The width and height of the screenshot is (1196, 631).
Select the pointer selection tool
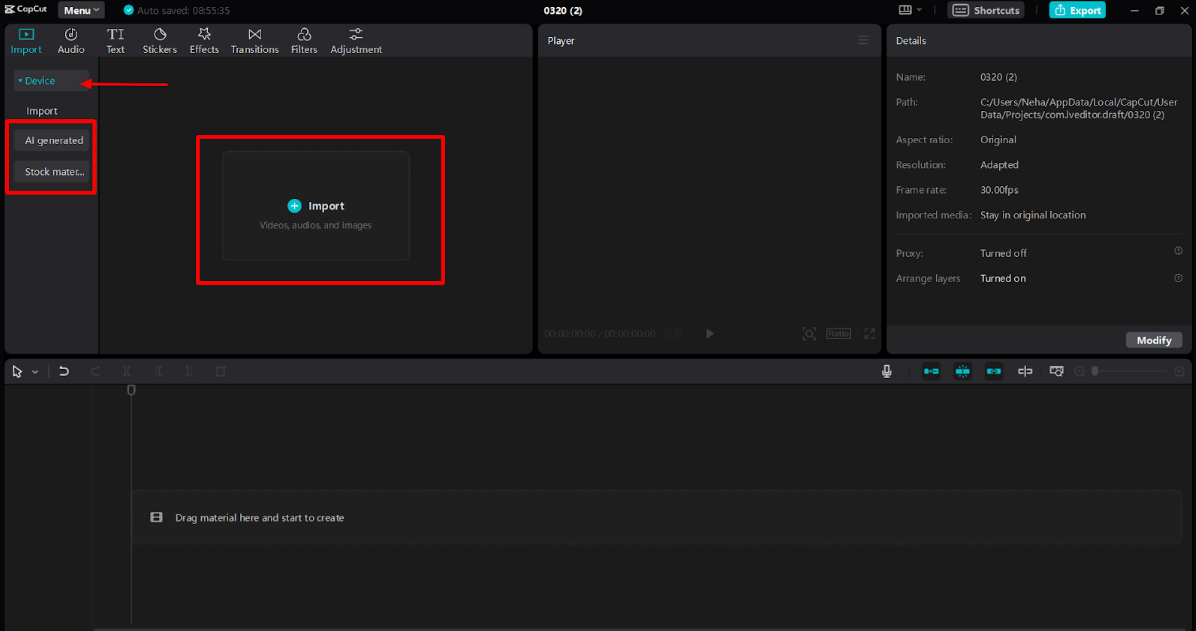point(17,372)
